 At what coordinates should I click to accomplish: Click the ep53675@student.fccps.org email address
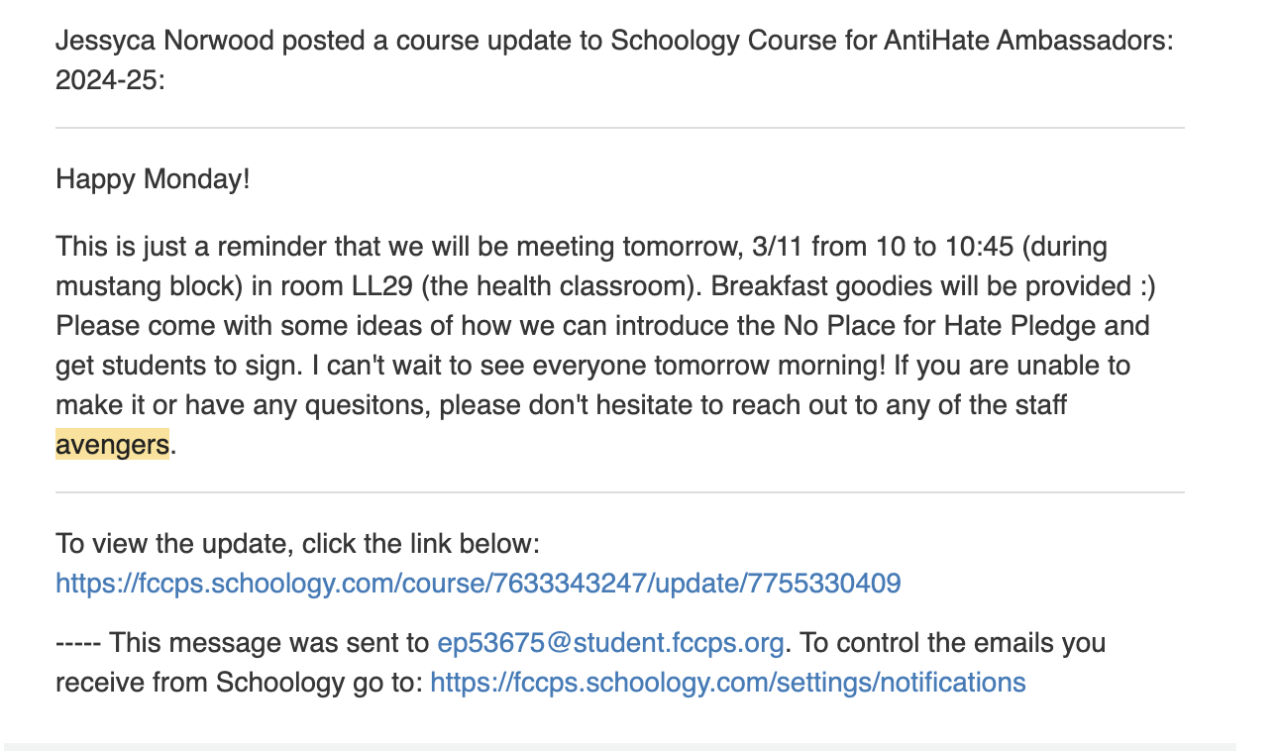[610, 642]
